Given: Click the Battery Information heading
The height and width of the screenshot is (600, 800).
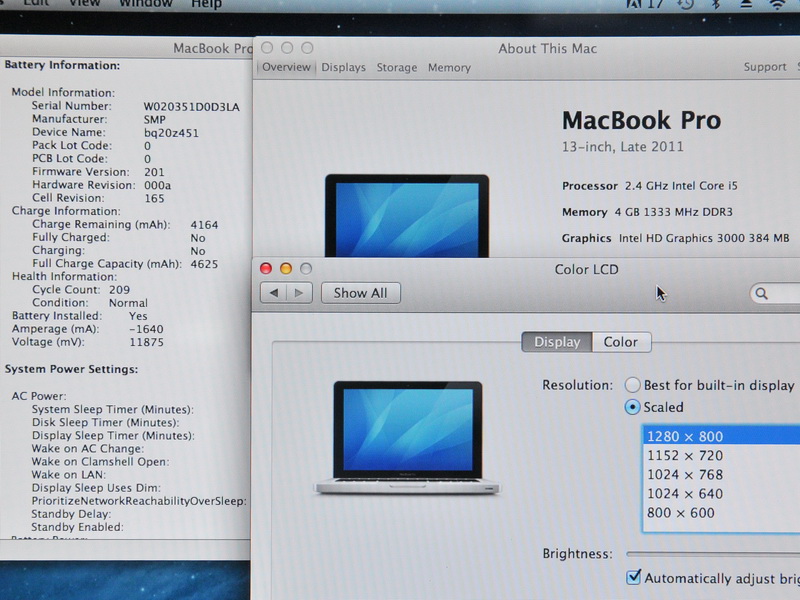Looking at the screenshot, I should [x=62, y=65].
